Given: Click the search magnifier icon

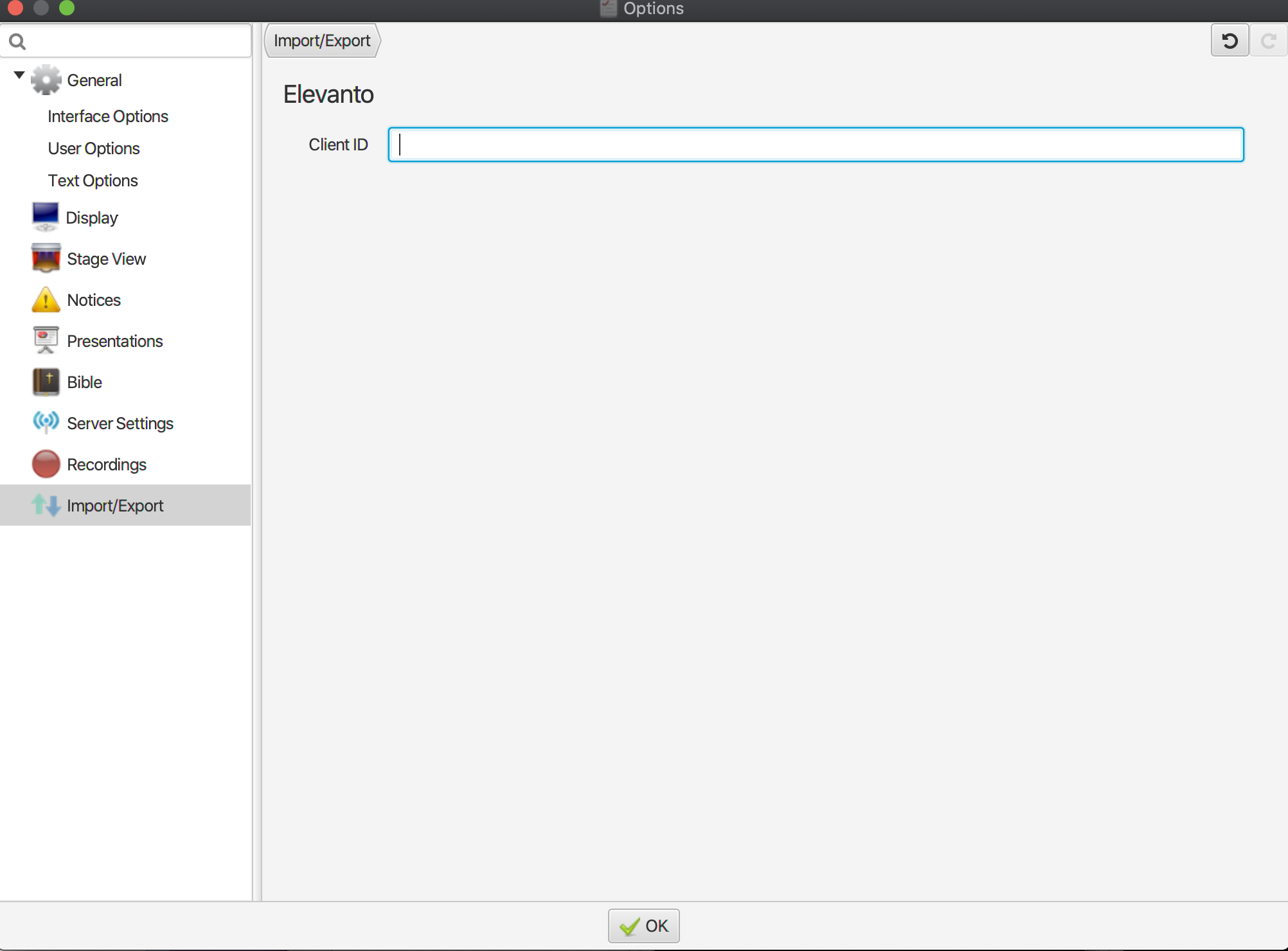Looking at the screenshot, I should tap(17, 41).
